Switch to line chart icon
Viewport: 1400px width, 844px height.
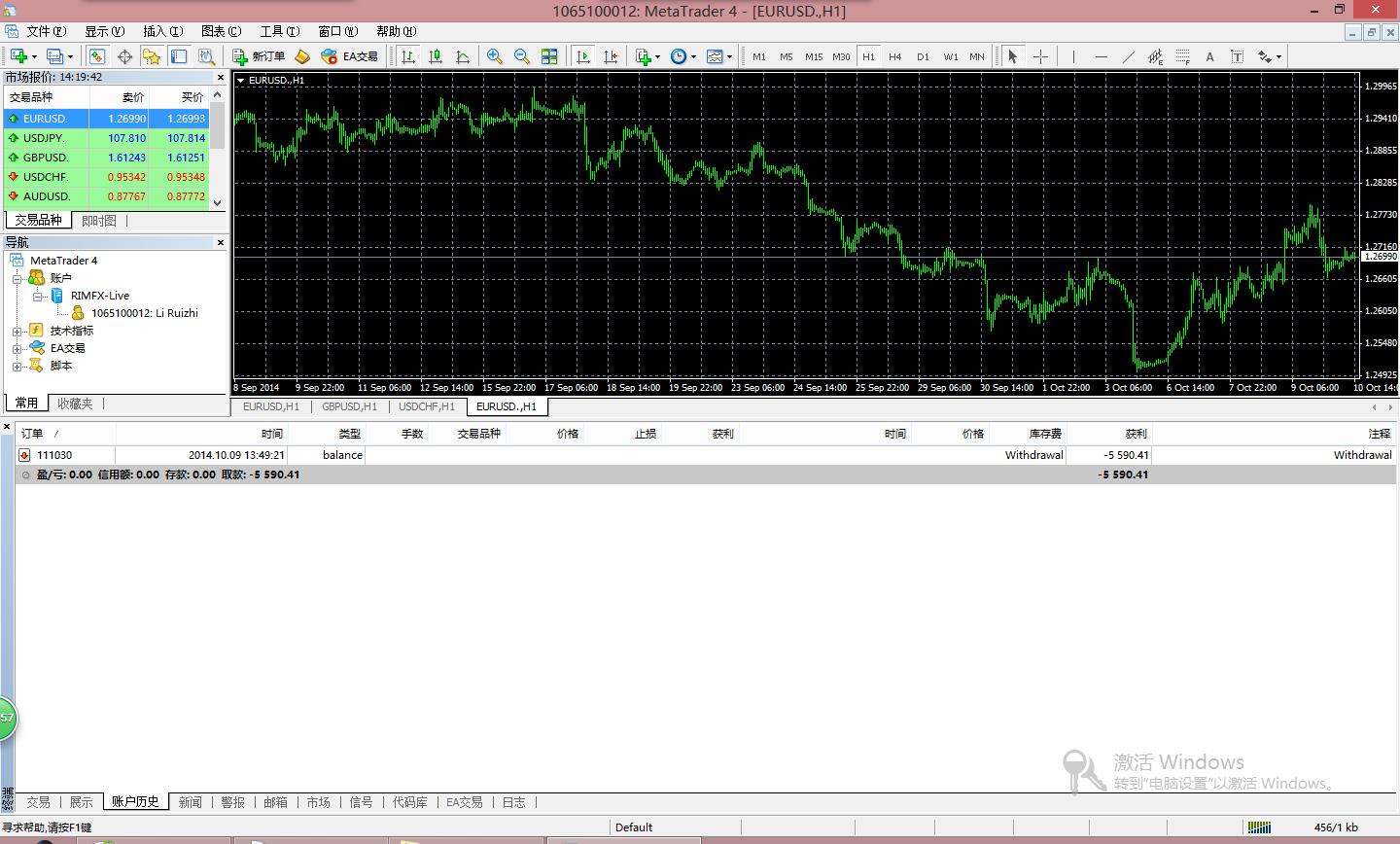coord(463,56)
